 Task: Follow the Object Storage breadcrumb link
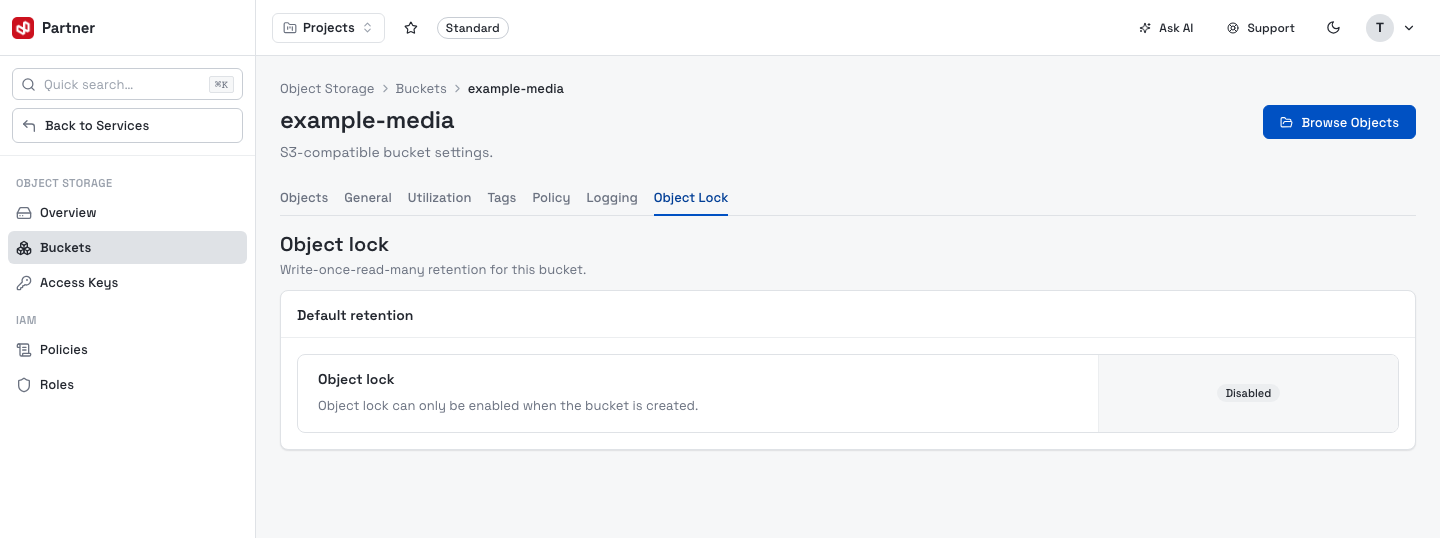click(x=327, y=89)
